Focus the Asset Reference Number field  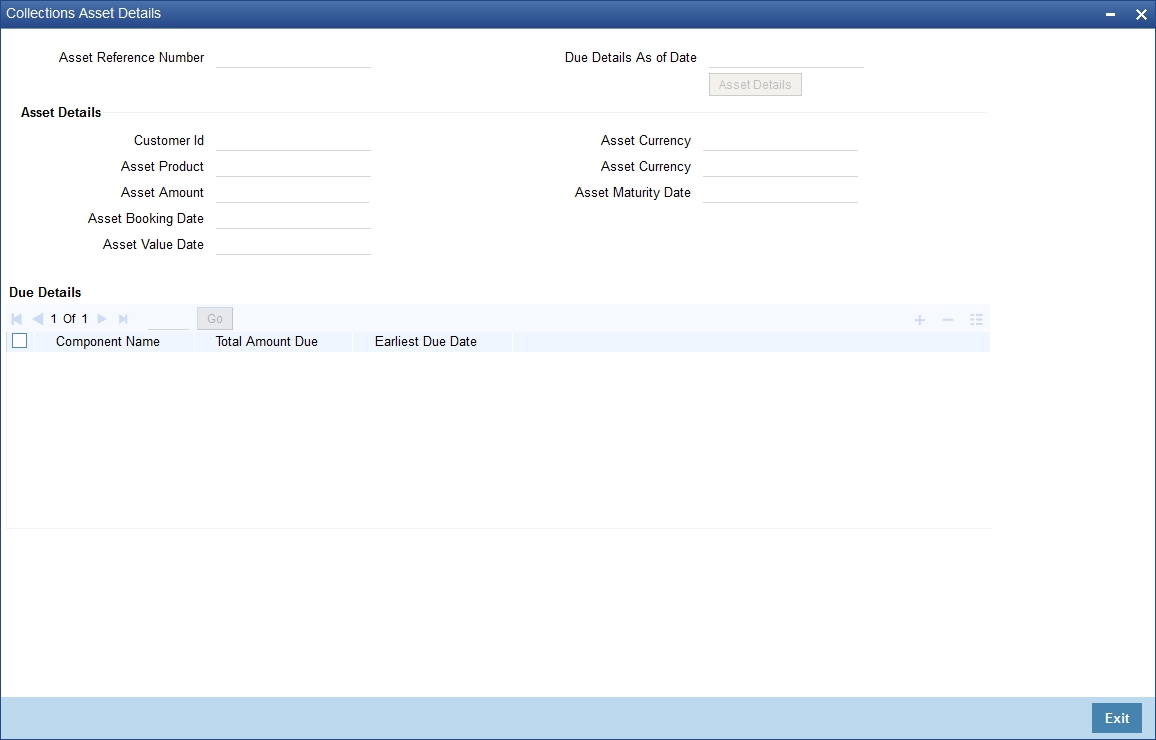coord(293,57)
